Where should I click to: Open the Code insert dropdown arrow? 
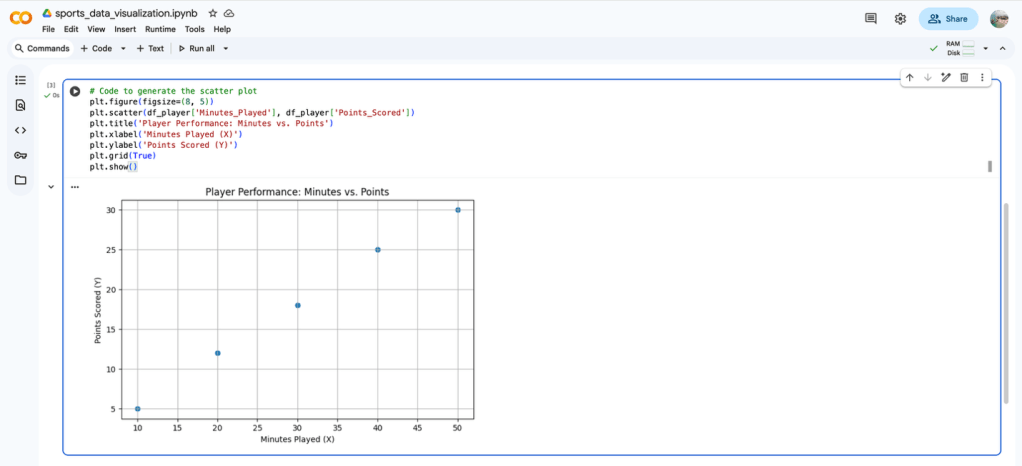point(123,48)
